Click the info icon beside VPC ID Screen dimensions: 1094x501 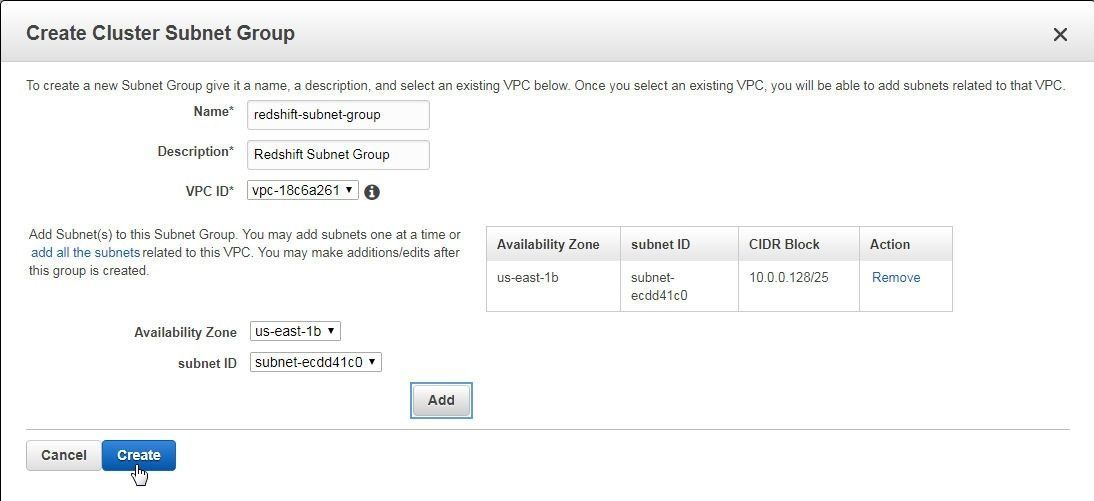click(372, 191)
